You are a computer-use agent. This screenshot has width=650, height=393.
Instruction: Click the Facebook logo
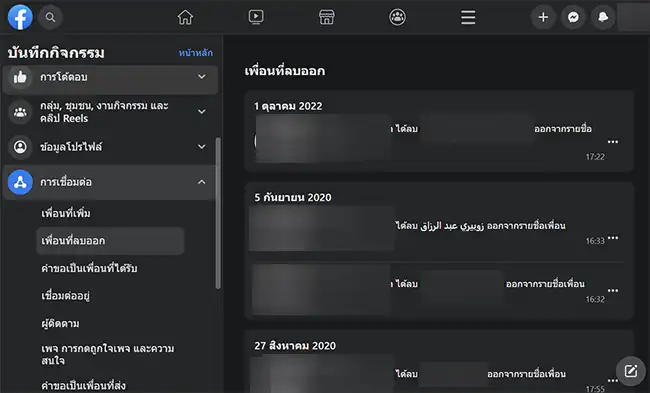point(20,17)
